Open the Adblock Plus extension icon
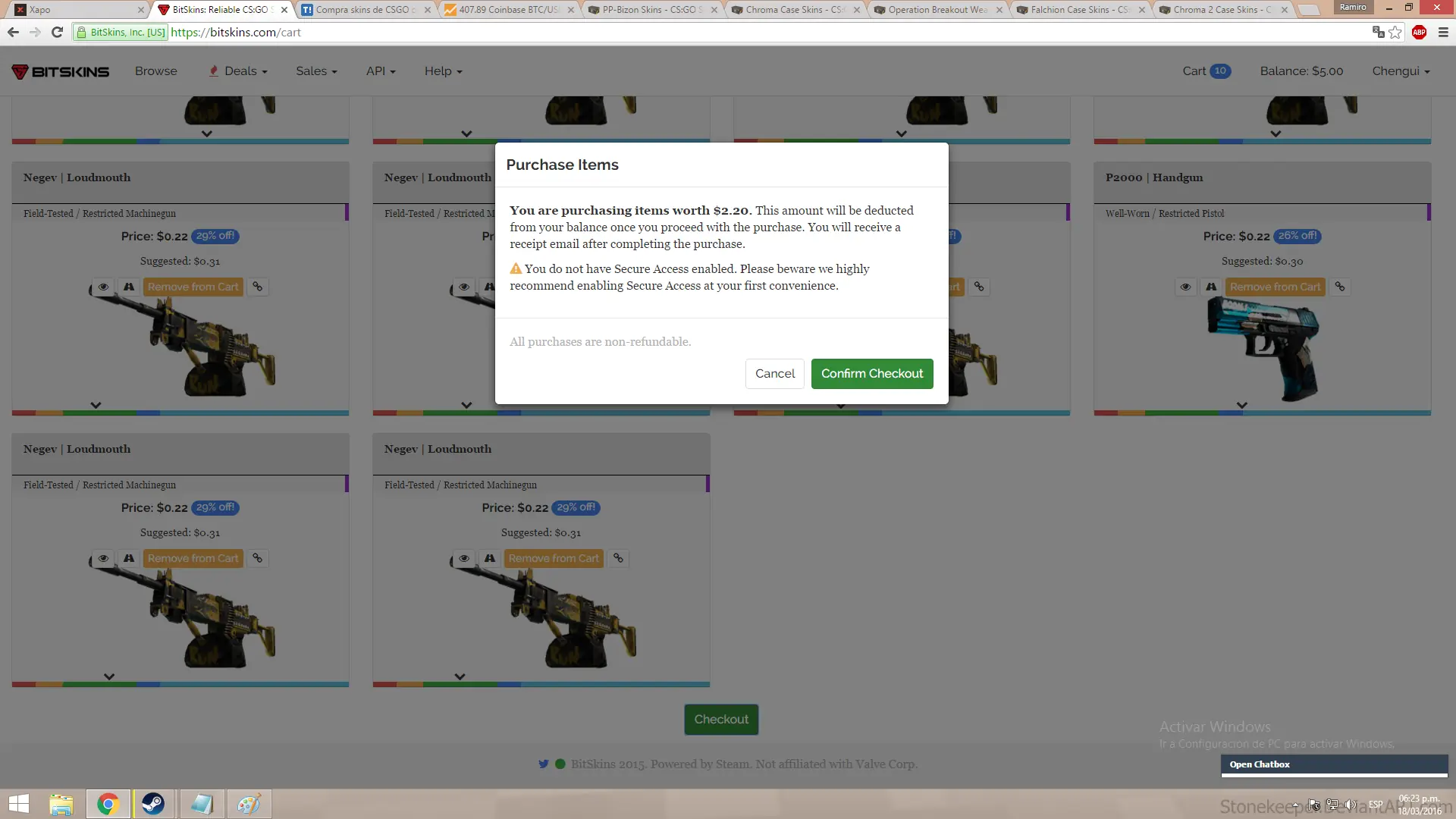This screenshot has width=1456, height=819. (x=1420, y=32)
